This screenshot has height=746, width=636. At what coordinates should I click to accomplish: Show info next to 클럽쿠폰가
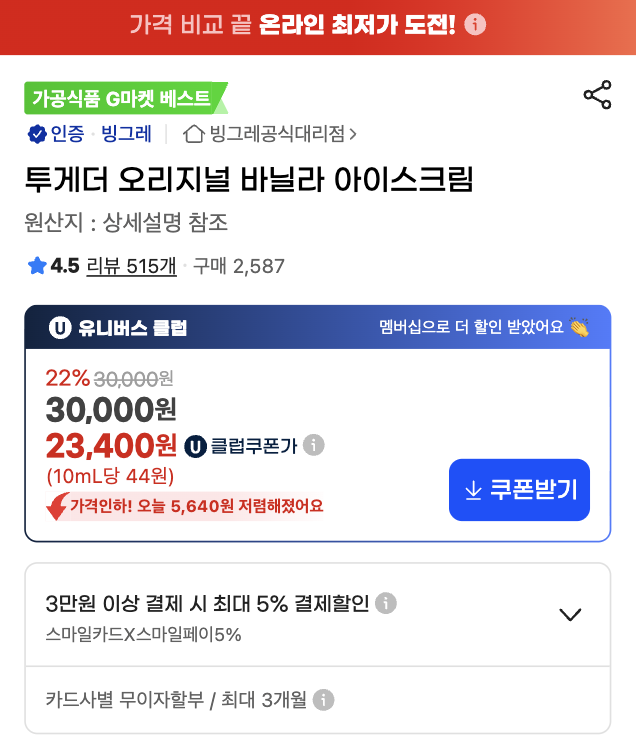(313, 445)
